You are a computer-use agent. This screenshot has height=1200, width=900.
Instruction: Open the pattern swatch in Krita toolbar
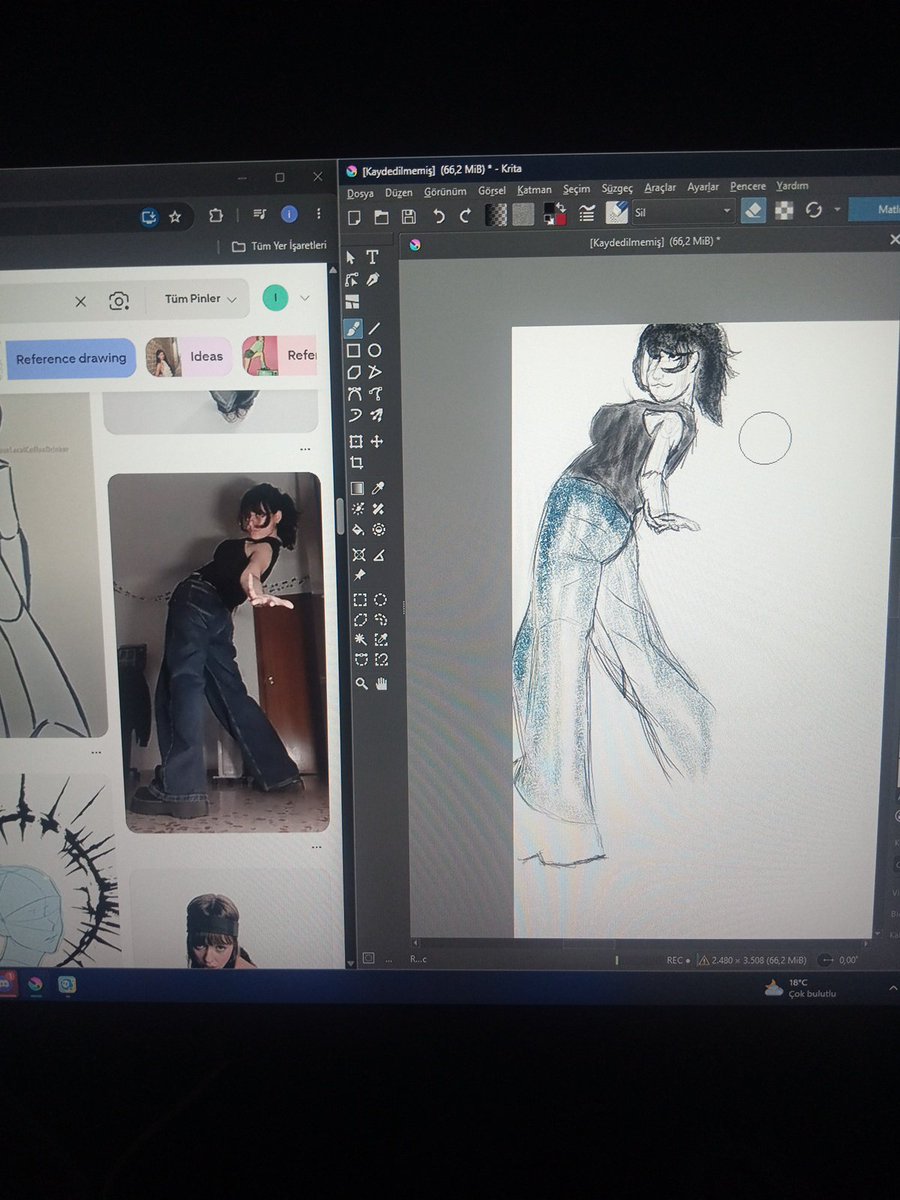point(523,214)
